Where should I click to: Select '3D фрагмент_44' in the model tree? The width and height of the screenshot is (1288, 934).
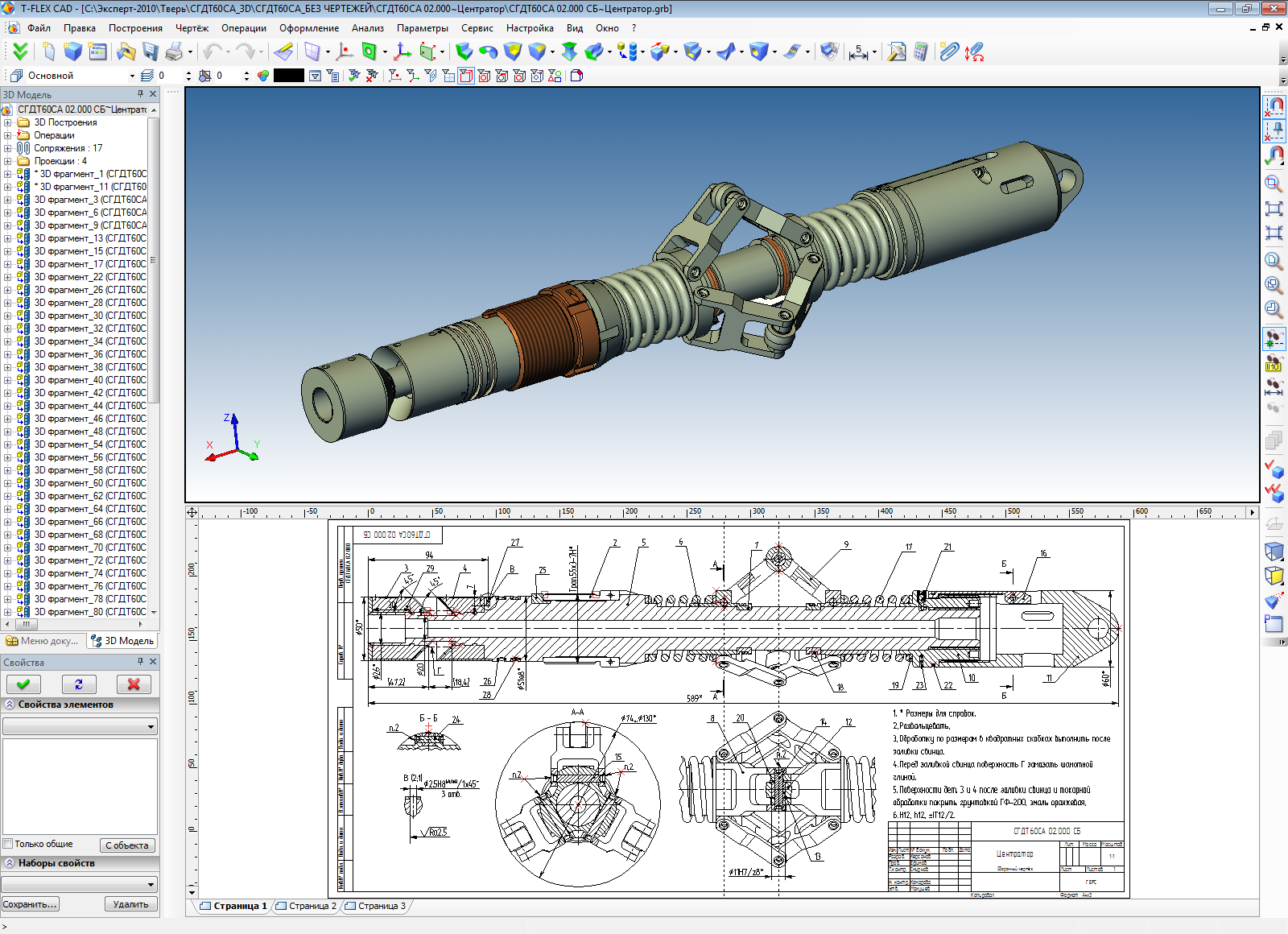click(90, 406)
